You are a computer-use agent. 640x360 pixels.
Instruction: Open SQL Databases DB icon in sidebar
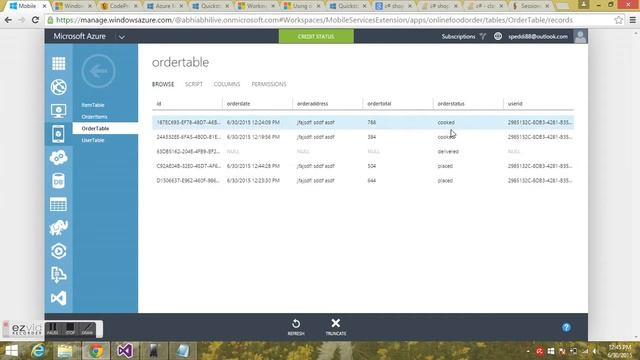click(58, 181)
